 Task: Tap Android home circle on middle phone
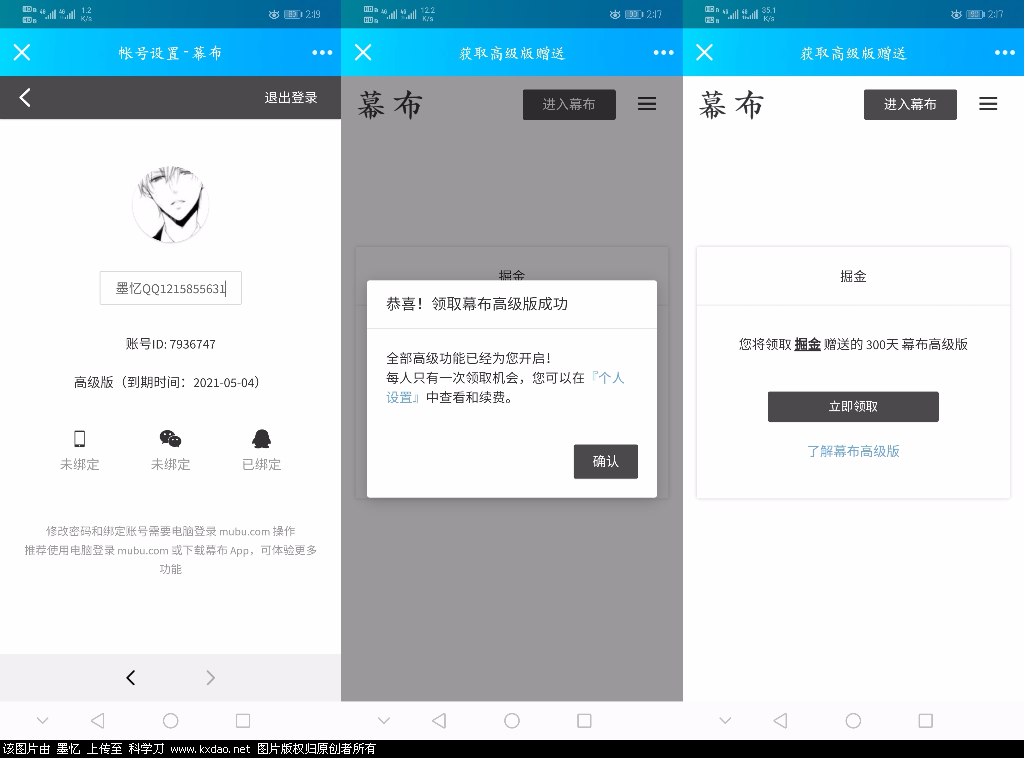click(512, 721)
